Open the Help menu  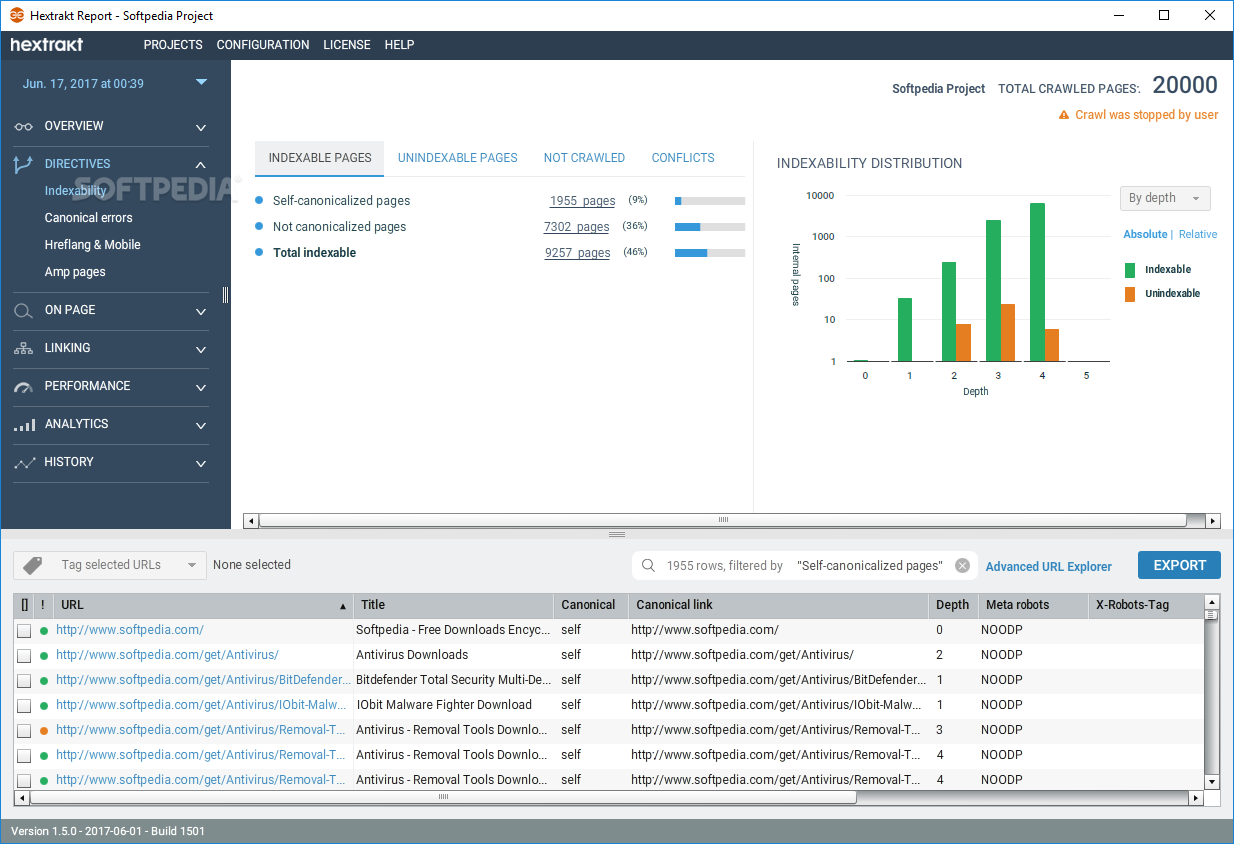399,45
